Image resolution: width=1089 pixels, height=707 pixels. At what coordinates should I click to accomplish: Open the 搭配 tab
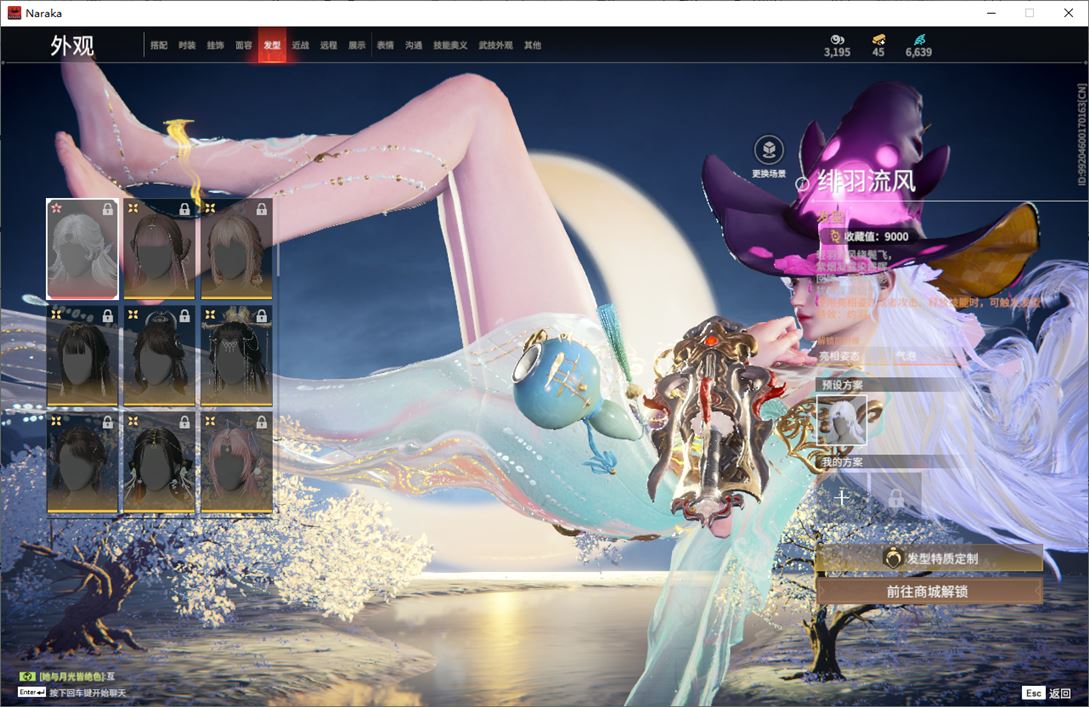pyautogui.click(x=159, y=45)
